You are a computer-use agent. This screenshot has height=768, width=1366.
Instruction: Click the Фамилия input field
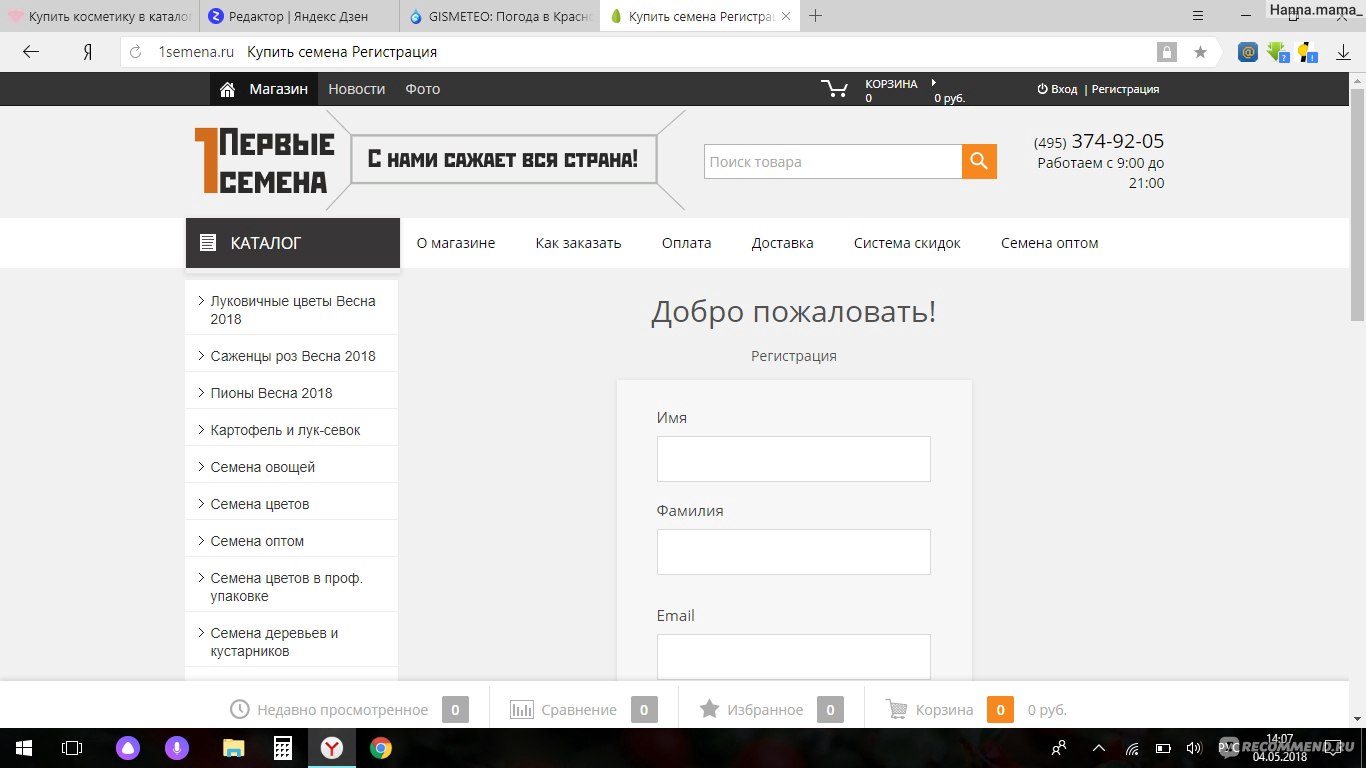(794, 552)
